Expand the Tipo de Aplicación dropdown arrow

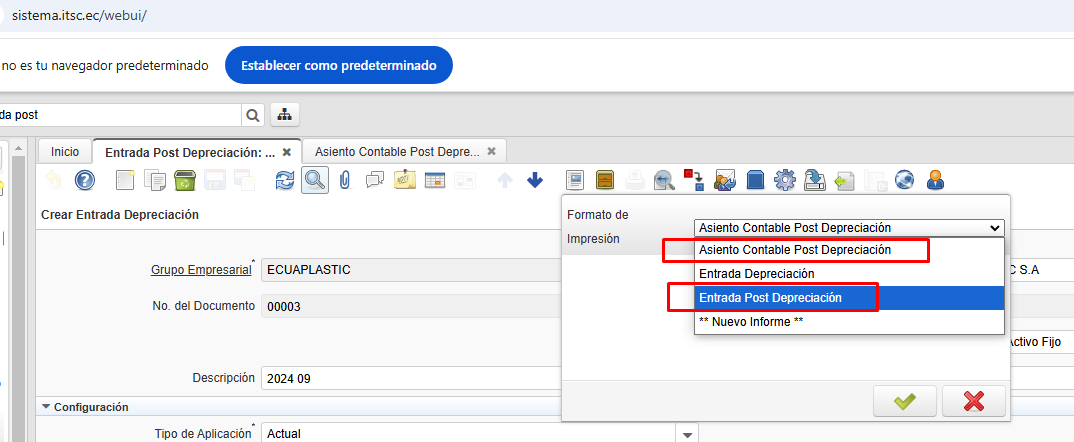tap(686, 434)
